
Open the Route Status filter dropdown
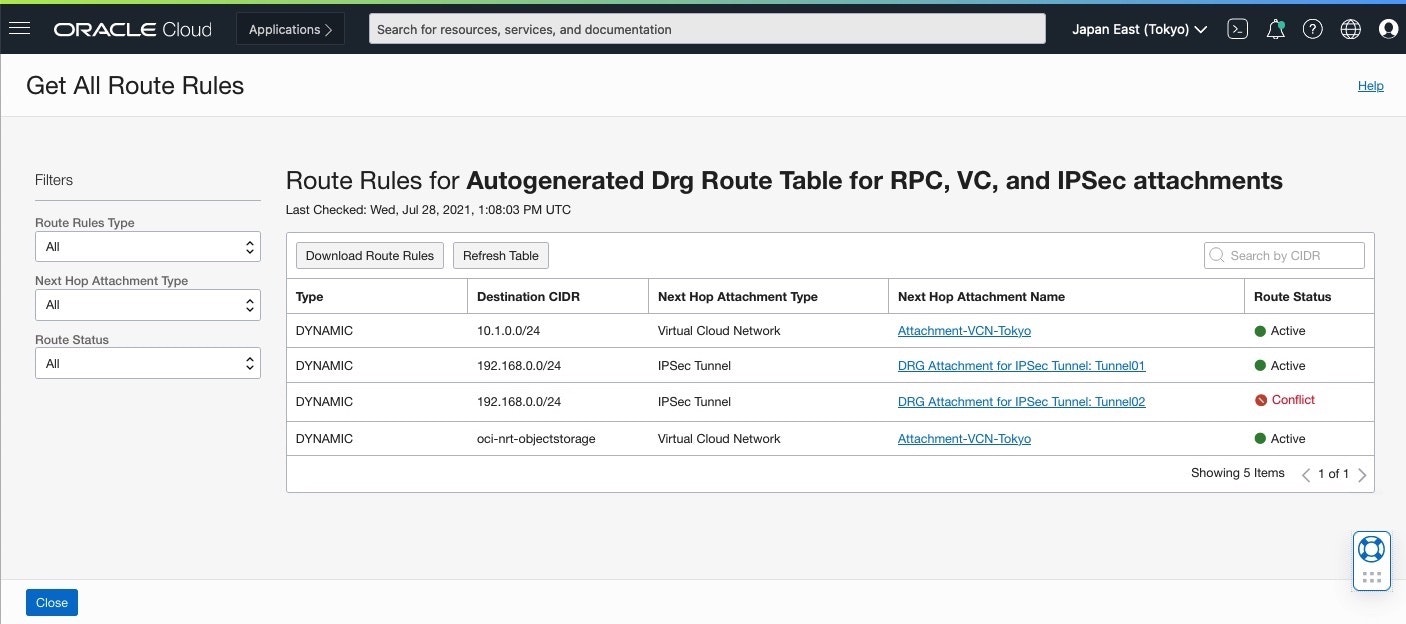(148, 363)
